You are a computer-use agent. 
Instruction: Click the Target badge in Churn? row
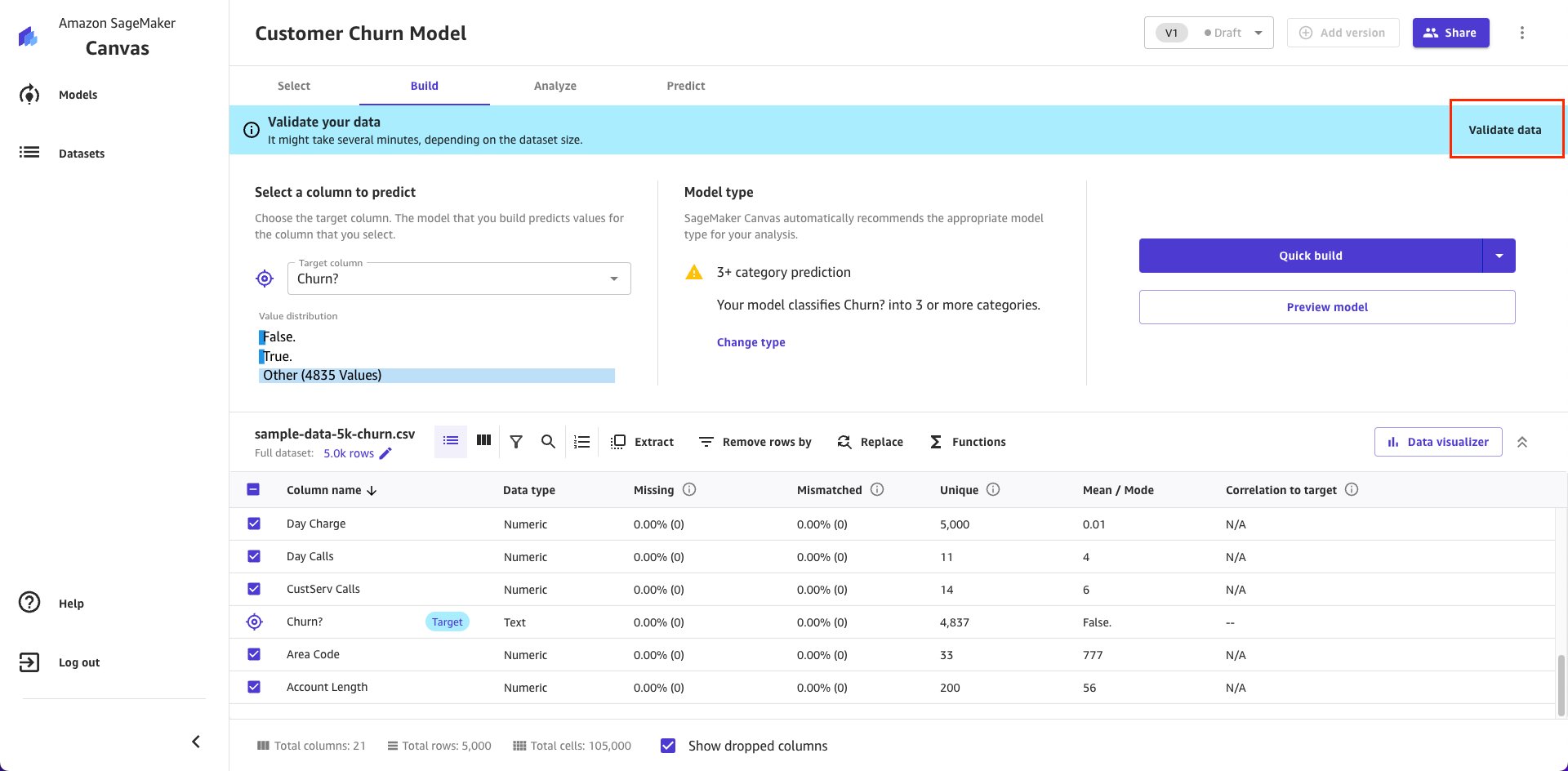[x=448, y=622]
